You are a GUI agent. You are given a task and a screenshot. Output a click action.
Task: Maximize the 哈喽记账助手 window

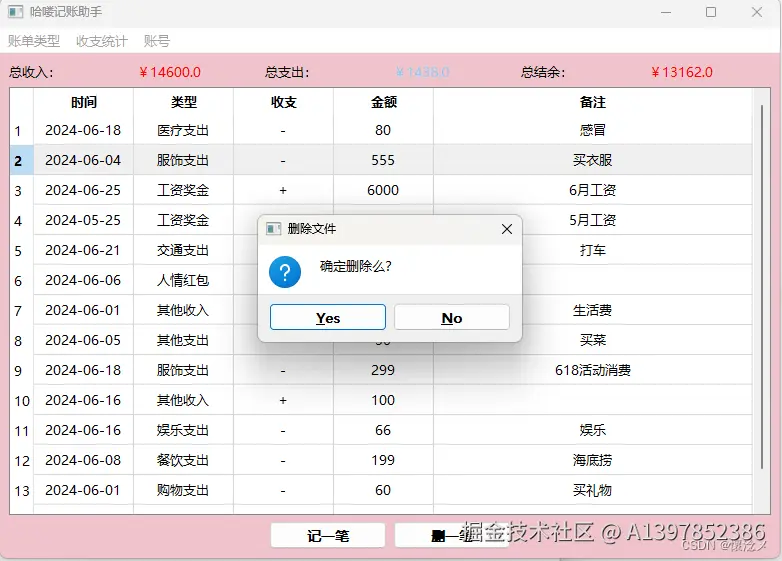tap(711, 12)
